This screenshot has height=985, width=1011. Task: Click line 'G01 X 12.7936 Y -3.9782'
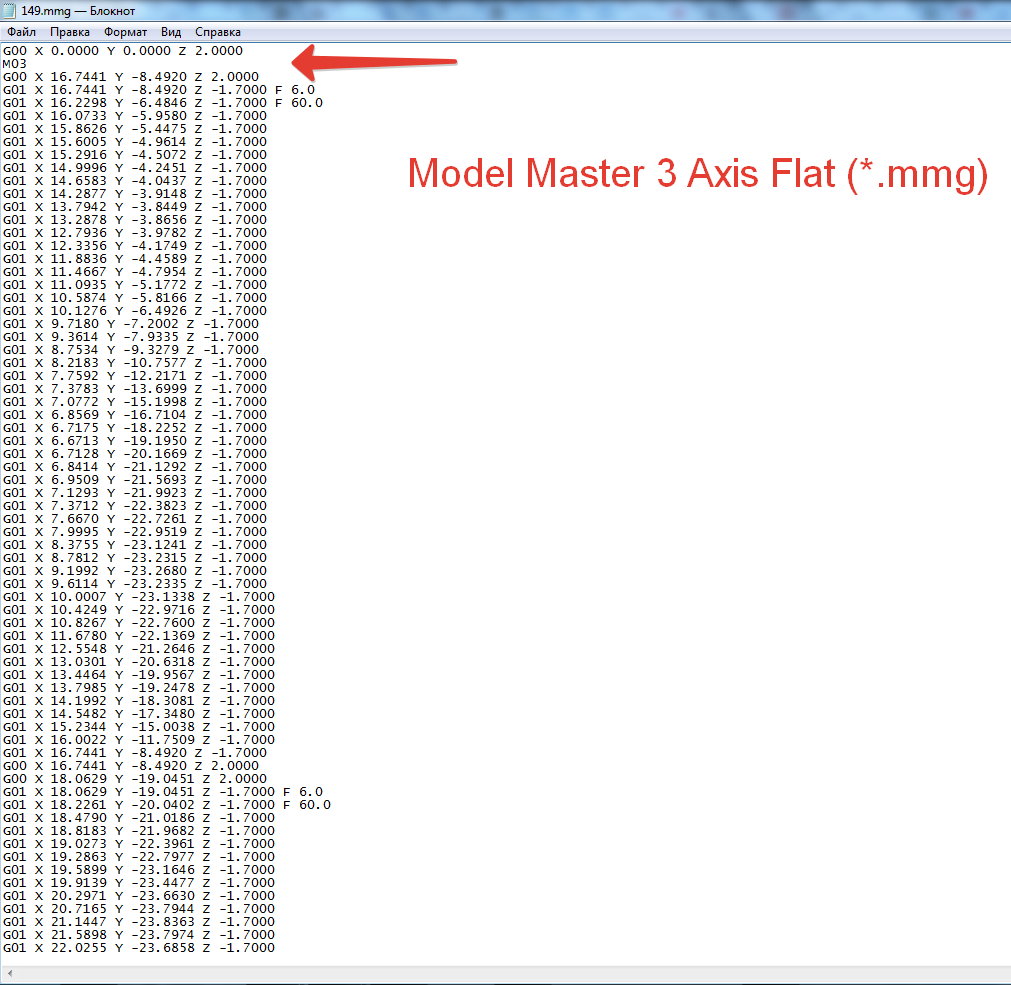[135, 233]
